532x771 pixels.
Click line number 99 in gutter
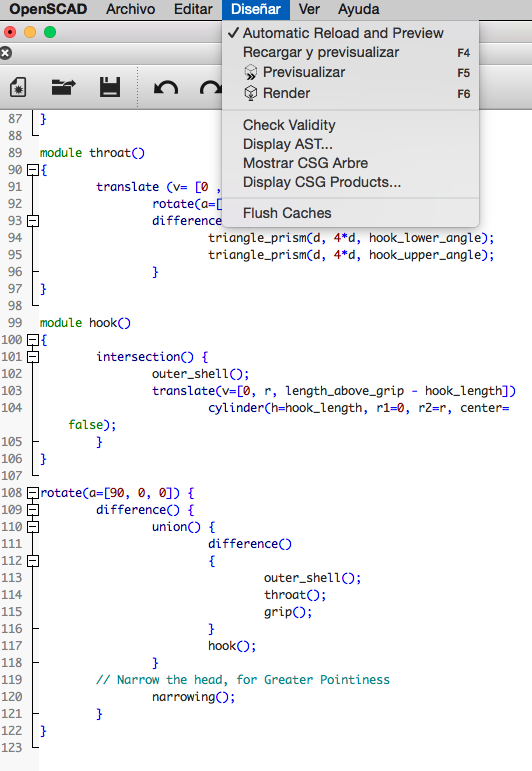(15, 323)
